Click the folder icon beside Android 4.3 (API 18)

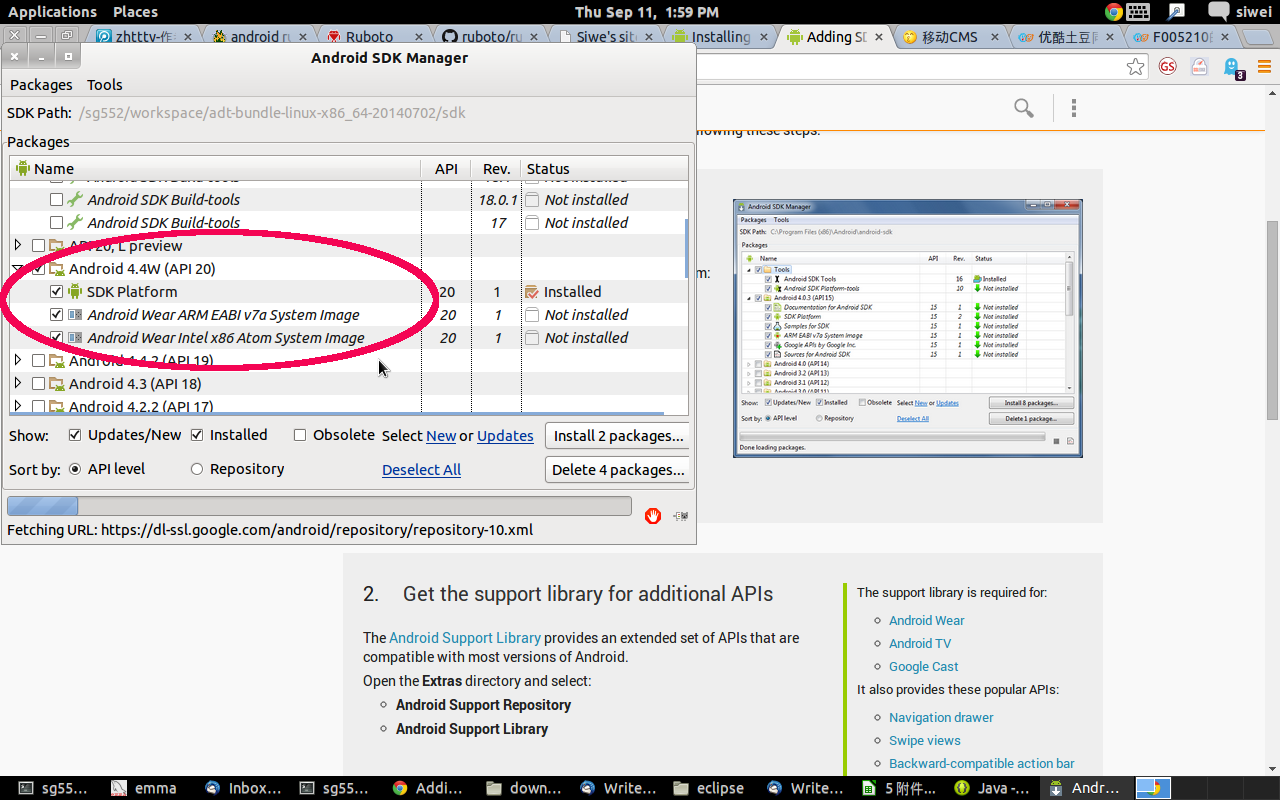tap(57, 383)
